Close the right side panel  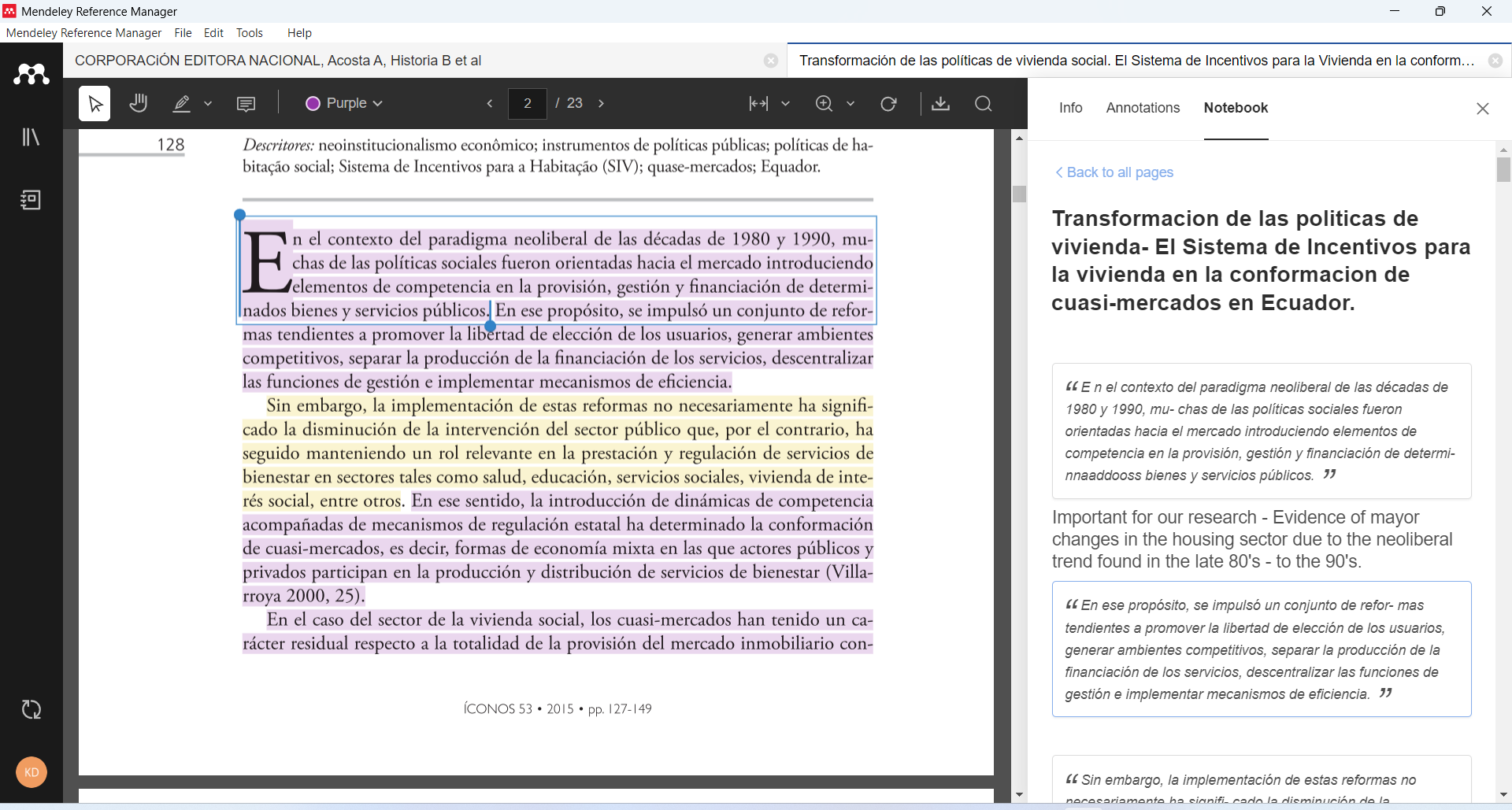(x=1482, y=109)
